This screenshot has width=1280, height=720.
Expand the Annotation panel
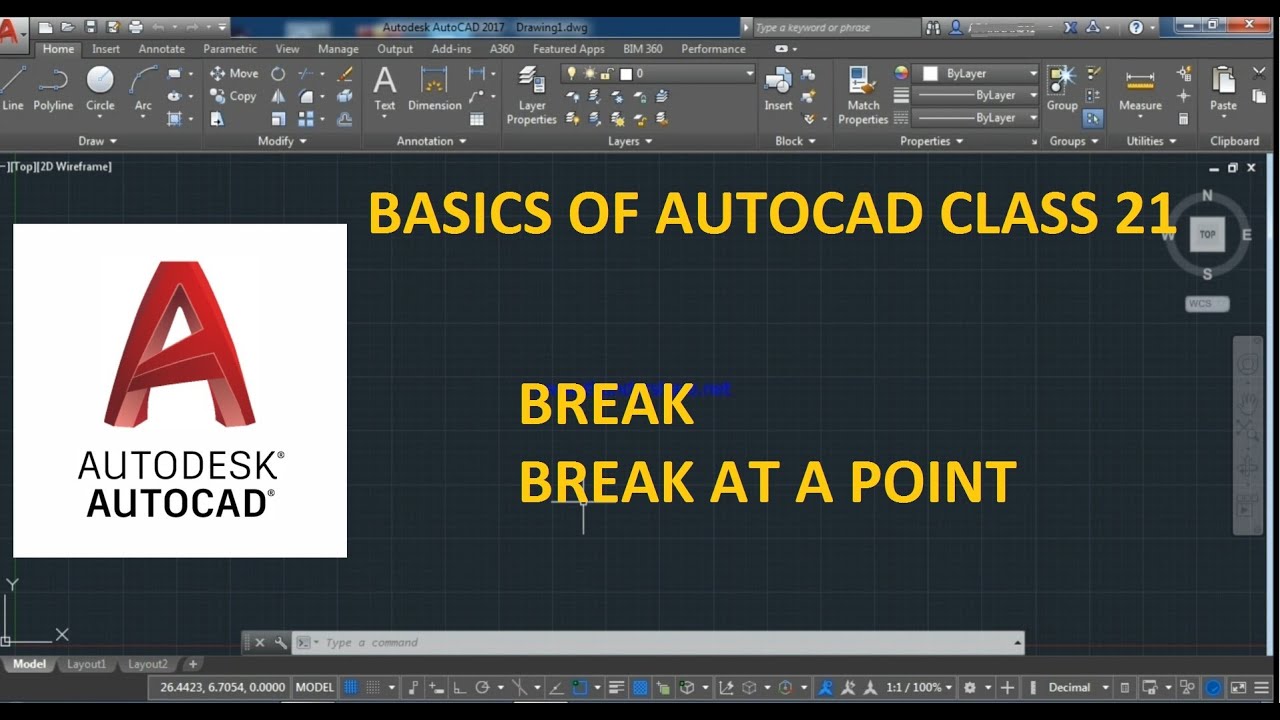431,141
